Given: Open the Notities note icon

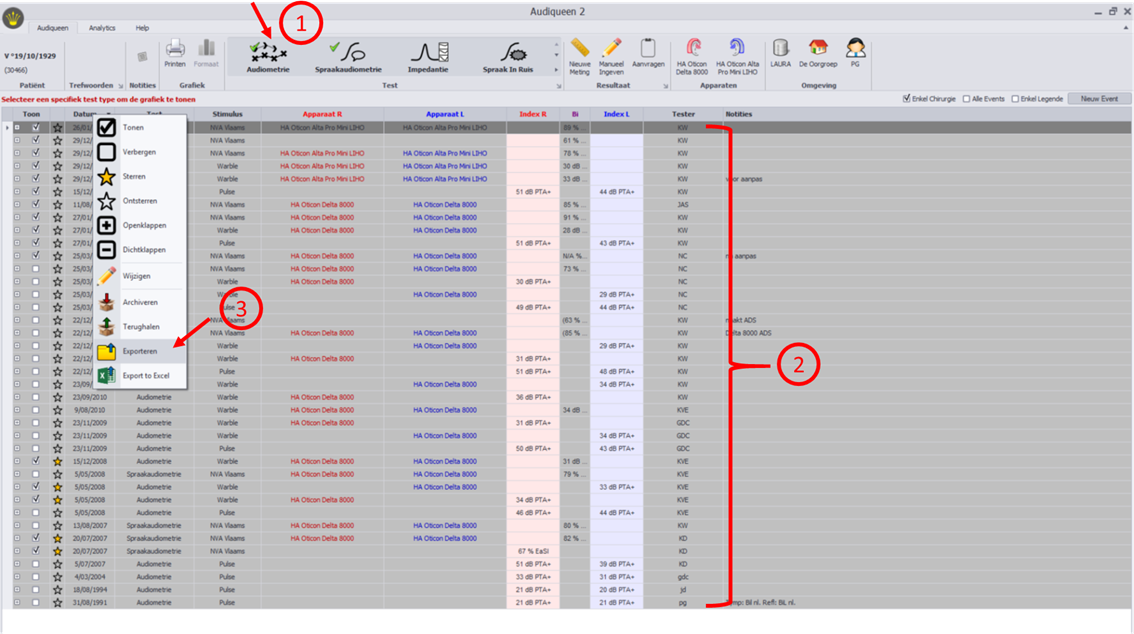Looking at the screenshot, I should point(142,57).
